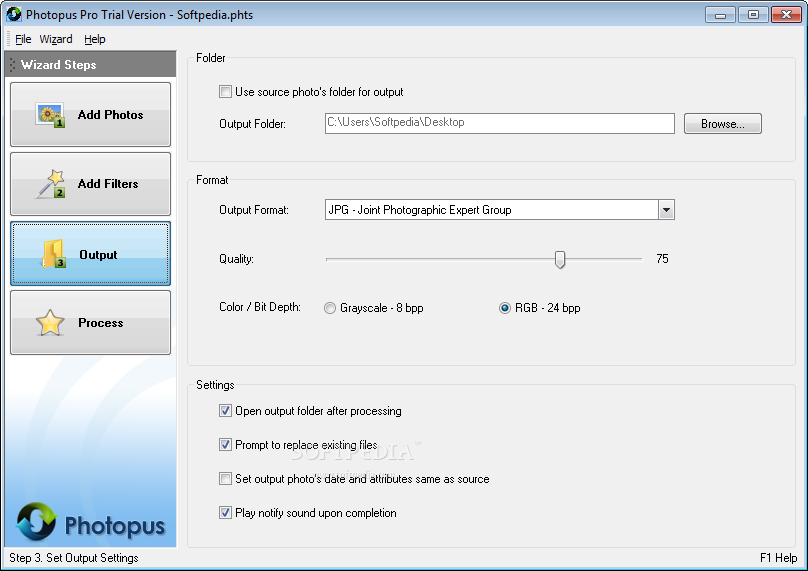
Task: Open the Wizard menu
Action: coord(56,39)
